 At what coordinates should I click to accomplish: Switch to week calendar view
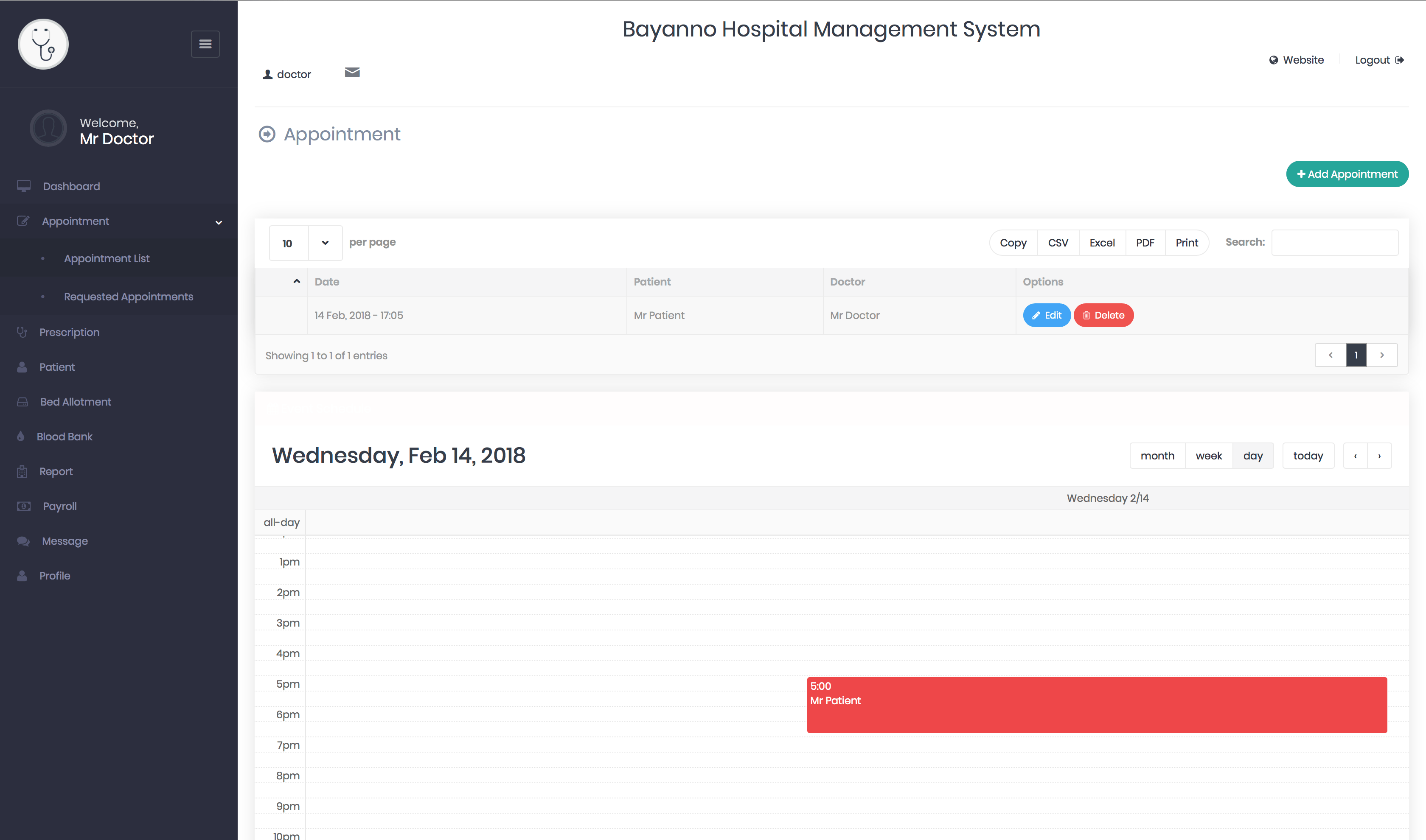1209,456
